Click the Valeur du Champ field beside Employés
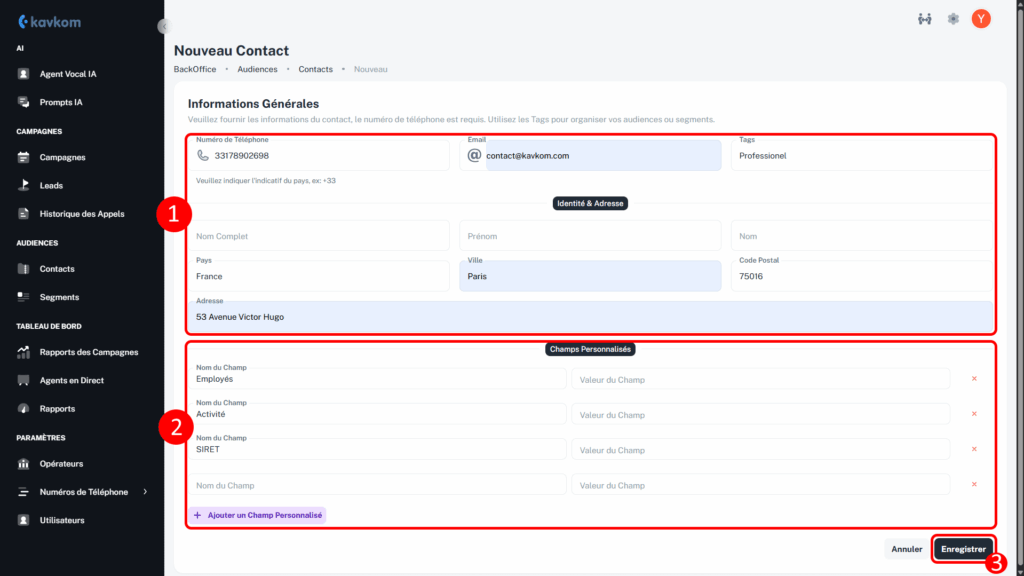The width and height of the screenshot is (1024, 576). [x=760, y=379]
